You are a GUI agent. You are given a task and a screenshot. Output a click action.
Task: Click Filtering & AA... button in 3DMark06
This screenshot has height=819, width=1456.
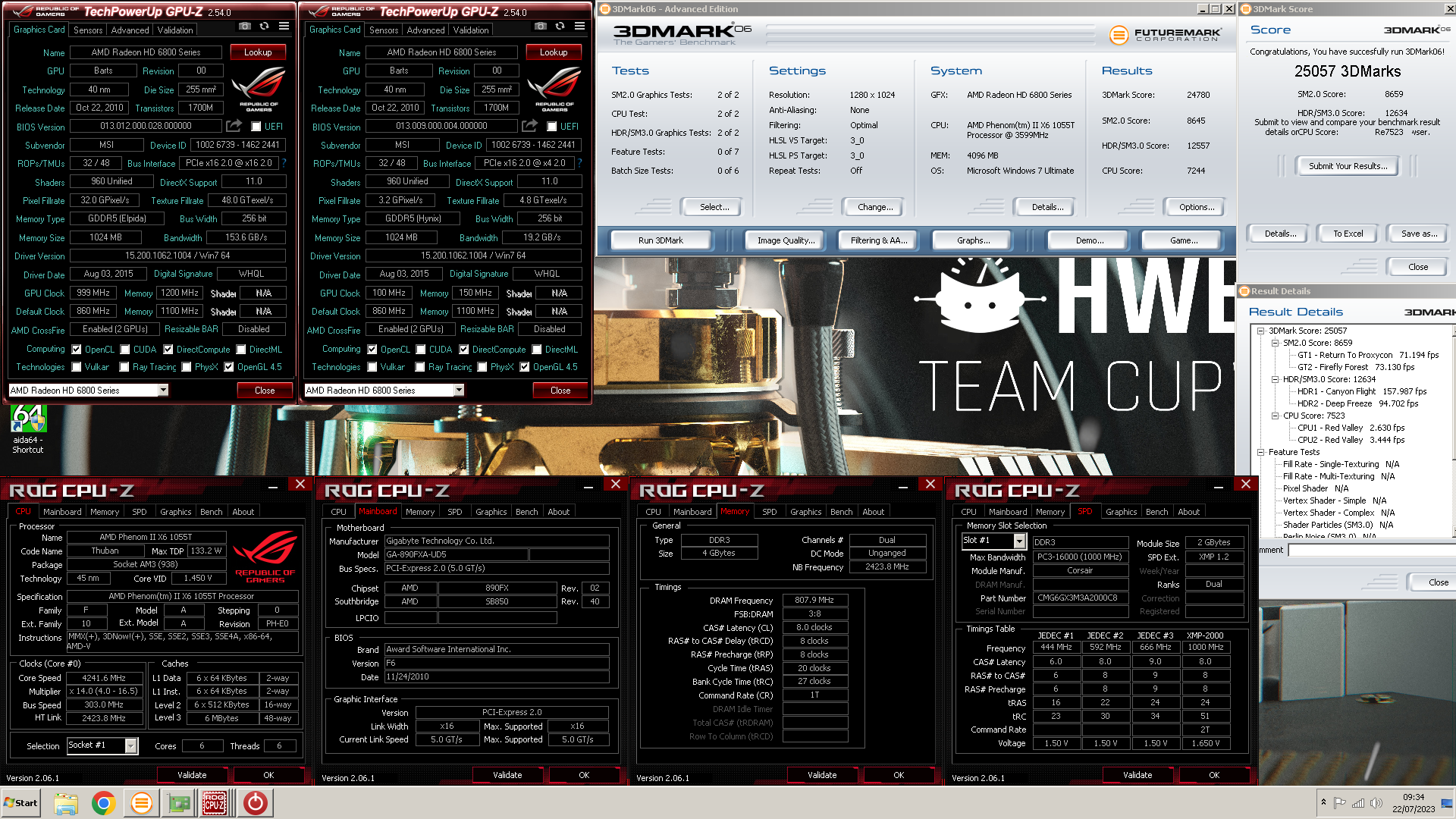878,240
